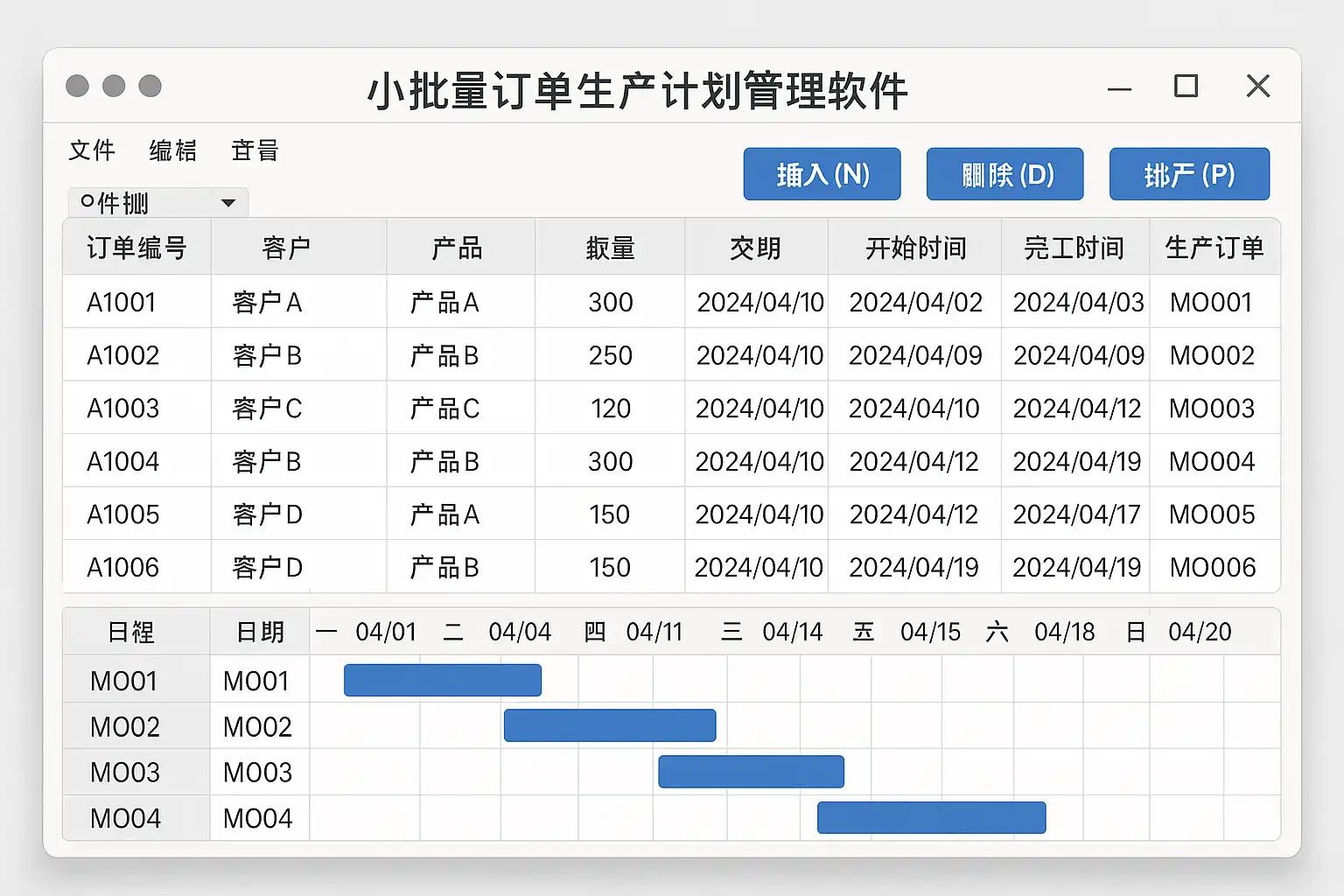Click the 插入 (N) button

[822, 174]
